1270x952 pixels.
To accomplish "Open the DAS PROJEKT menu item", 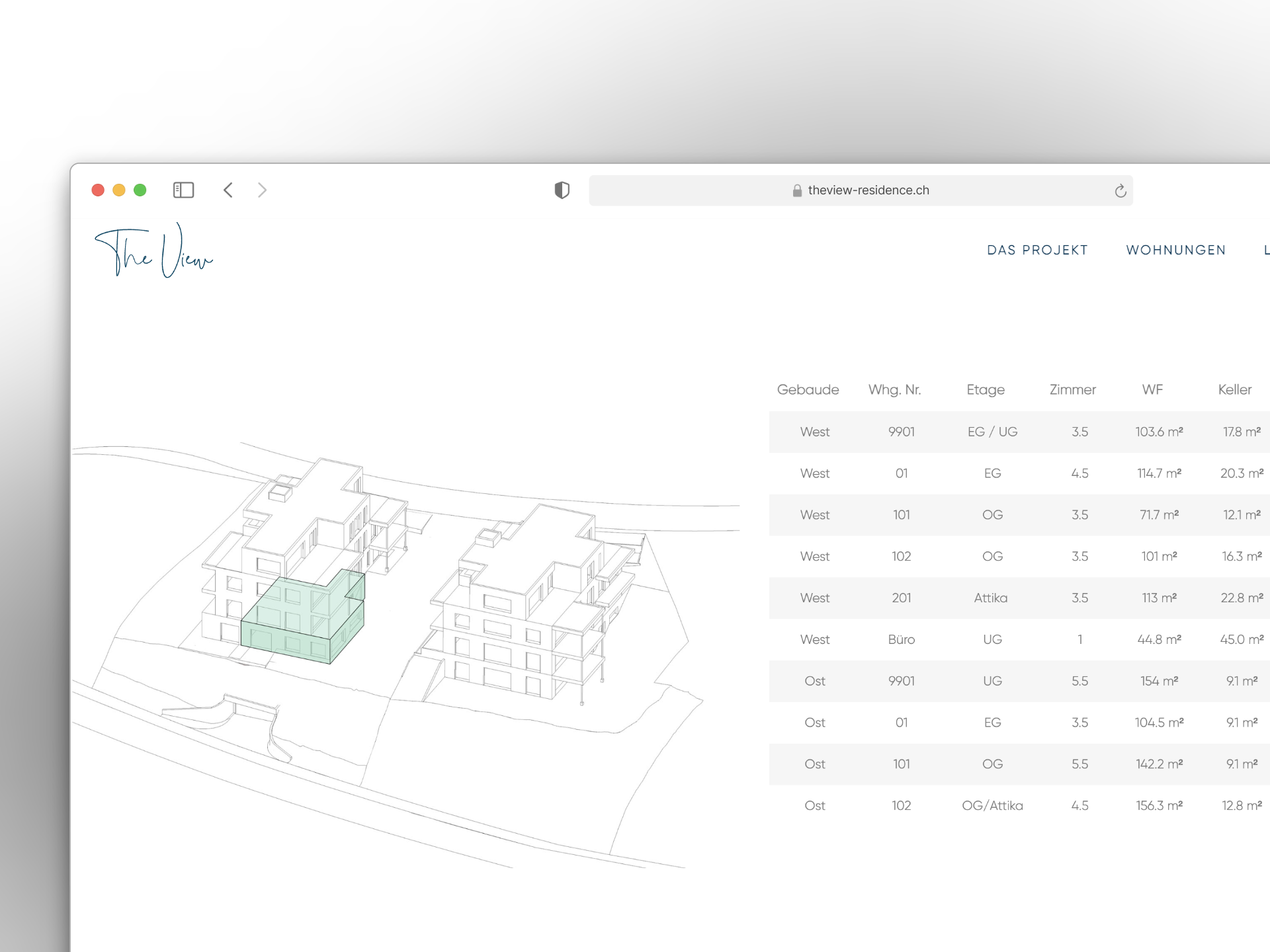I will 1037,250.
